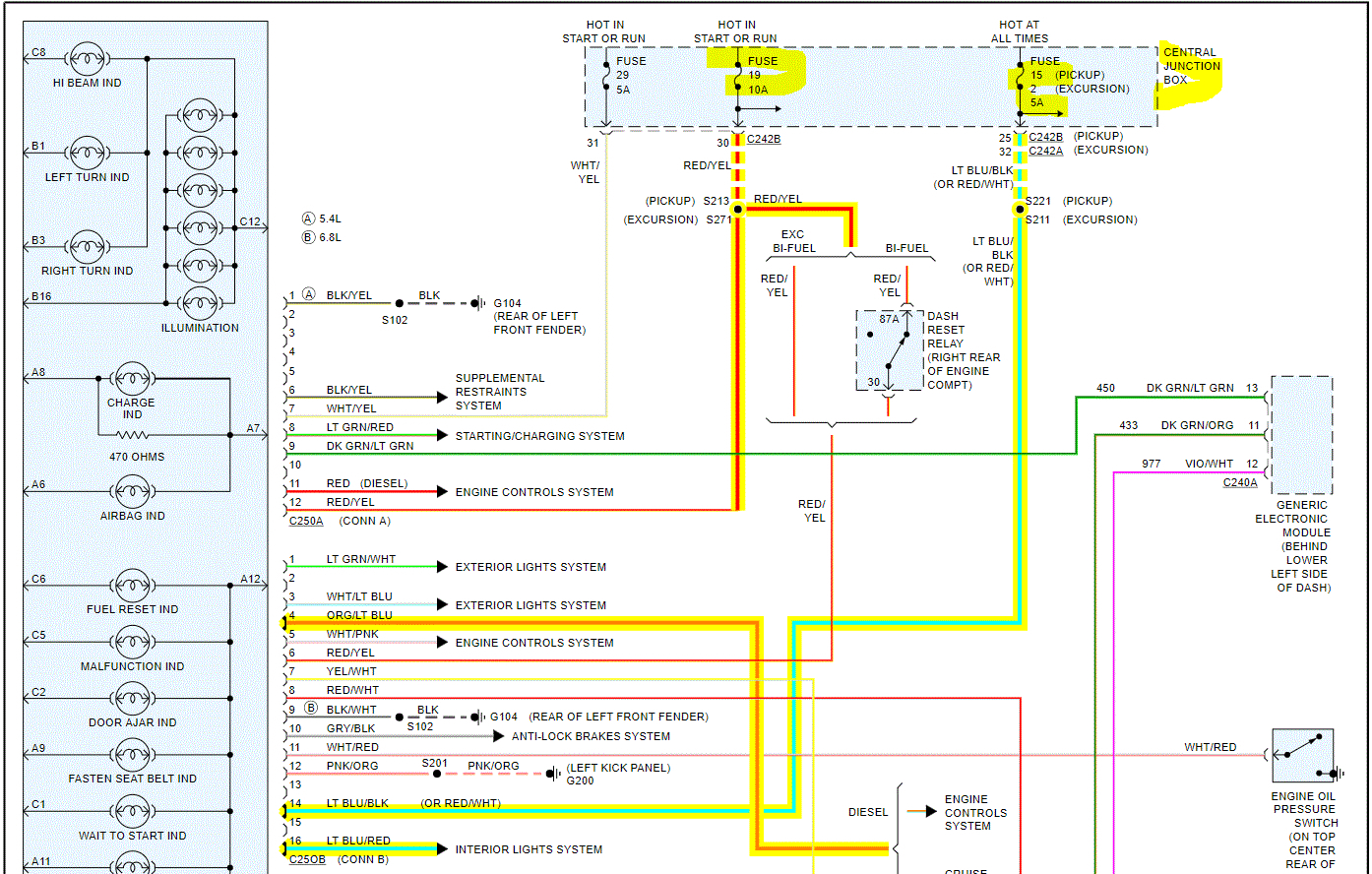Click the LT BLU/RED wire label
Screen dimensions: 1372x874
pyautogui.click(x=358, y=841)
